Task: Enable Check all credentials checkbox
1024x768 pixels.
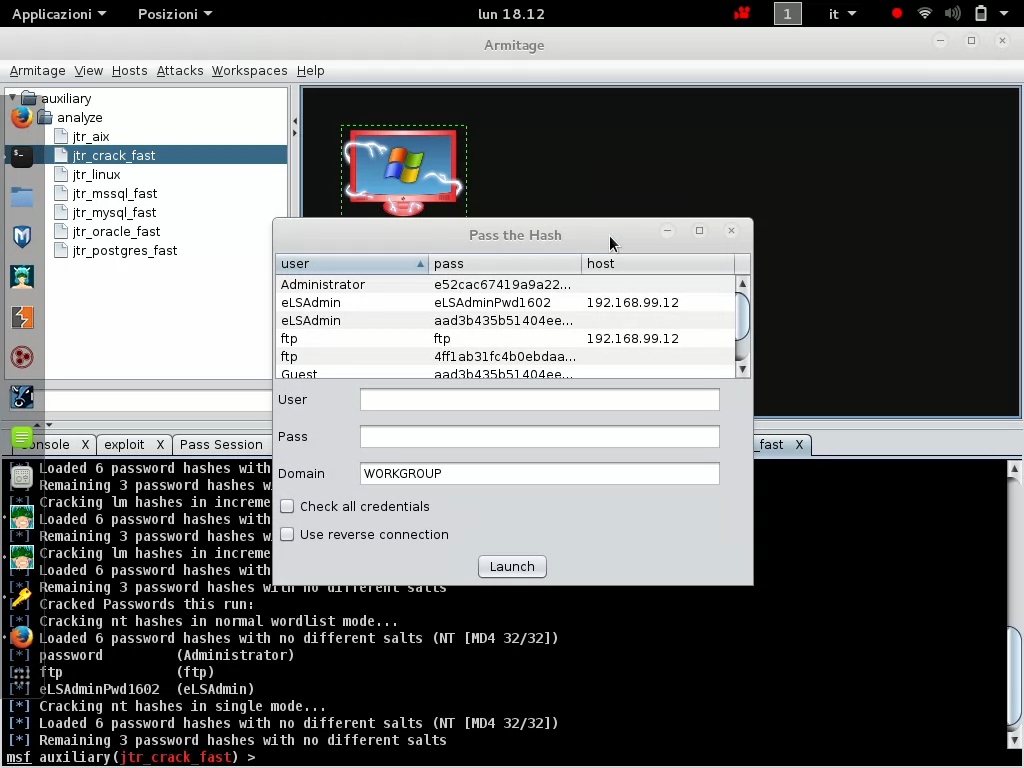Action: click(x=287, y=507)
